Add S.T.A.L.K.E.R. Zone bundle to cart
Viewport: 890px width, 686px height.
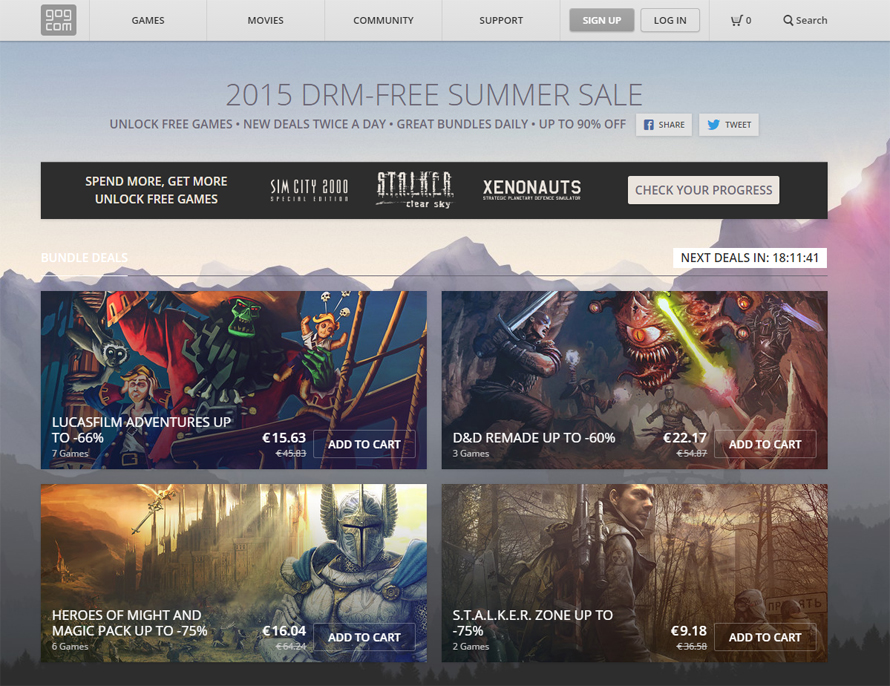tap(765, 637)
